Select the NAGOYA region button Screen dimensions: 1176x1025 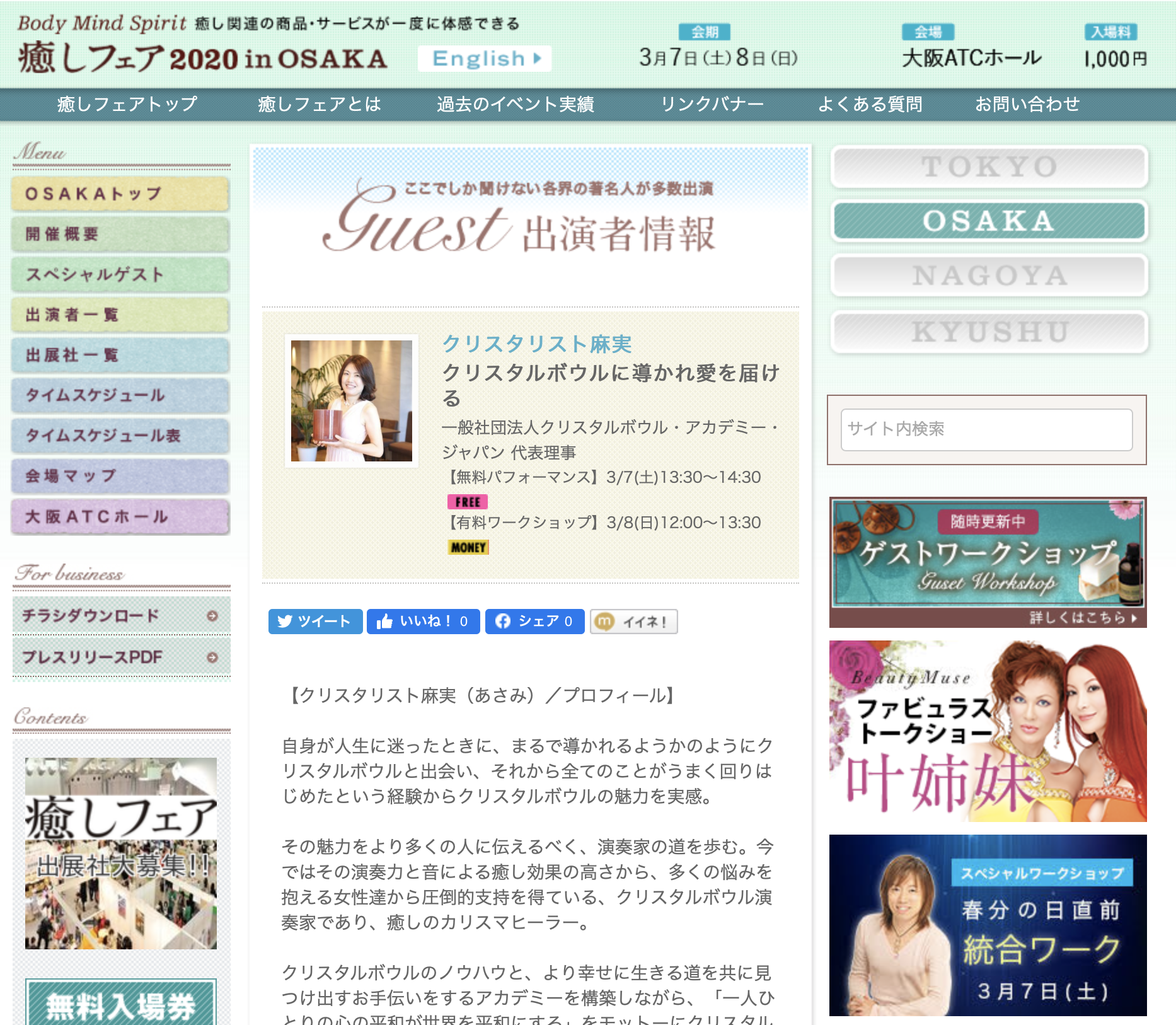point(989,276)
